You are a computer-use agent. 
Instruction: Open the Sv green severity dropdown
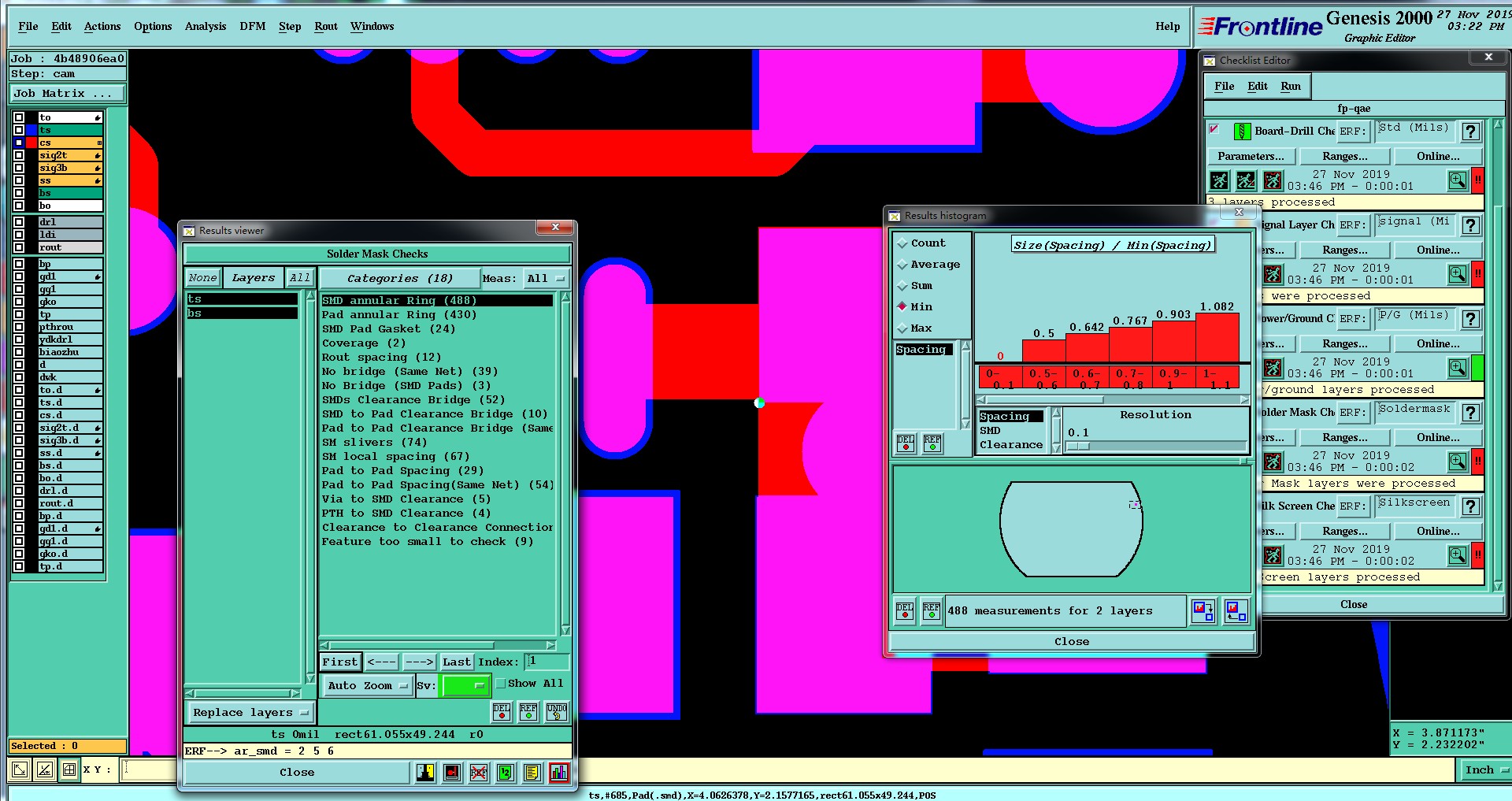[465, 686]
